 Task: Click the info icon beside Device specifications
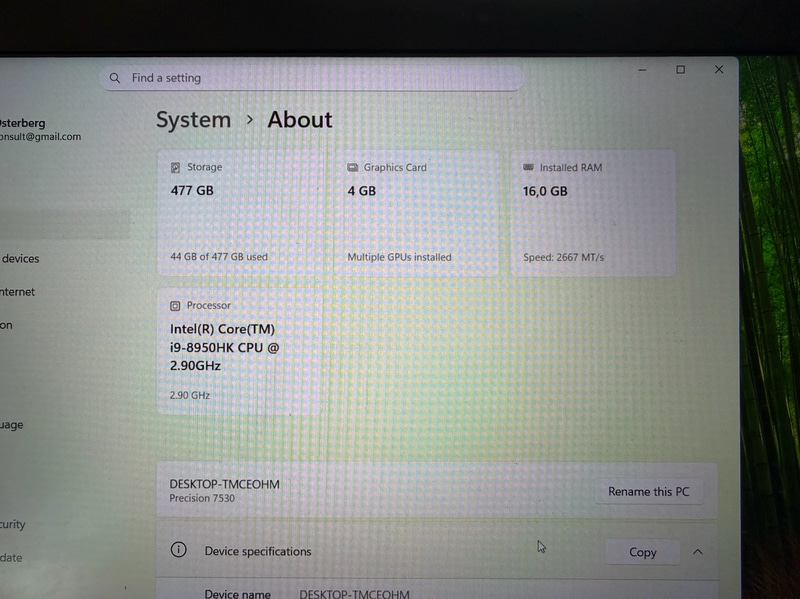pos(178,550)
